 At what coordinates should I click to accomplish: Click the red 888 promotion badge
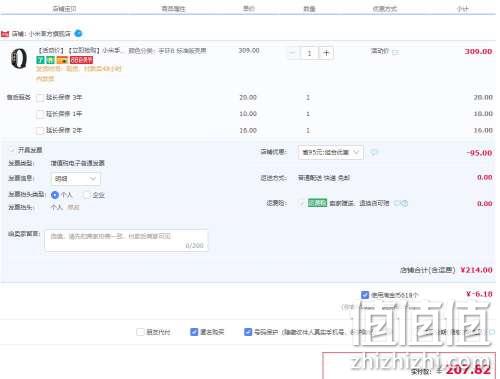(x=81, y=60)
